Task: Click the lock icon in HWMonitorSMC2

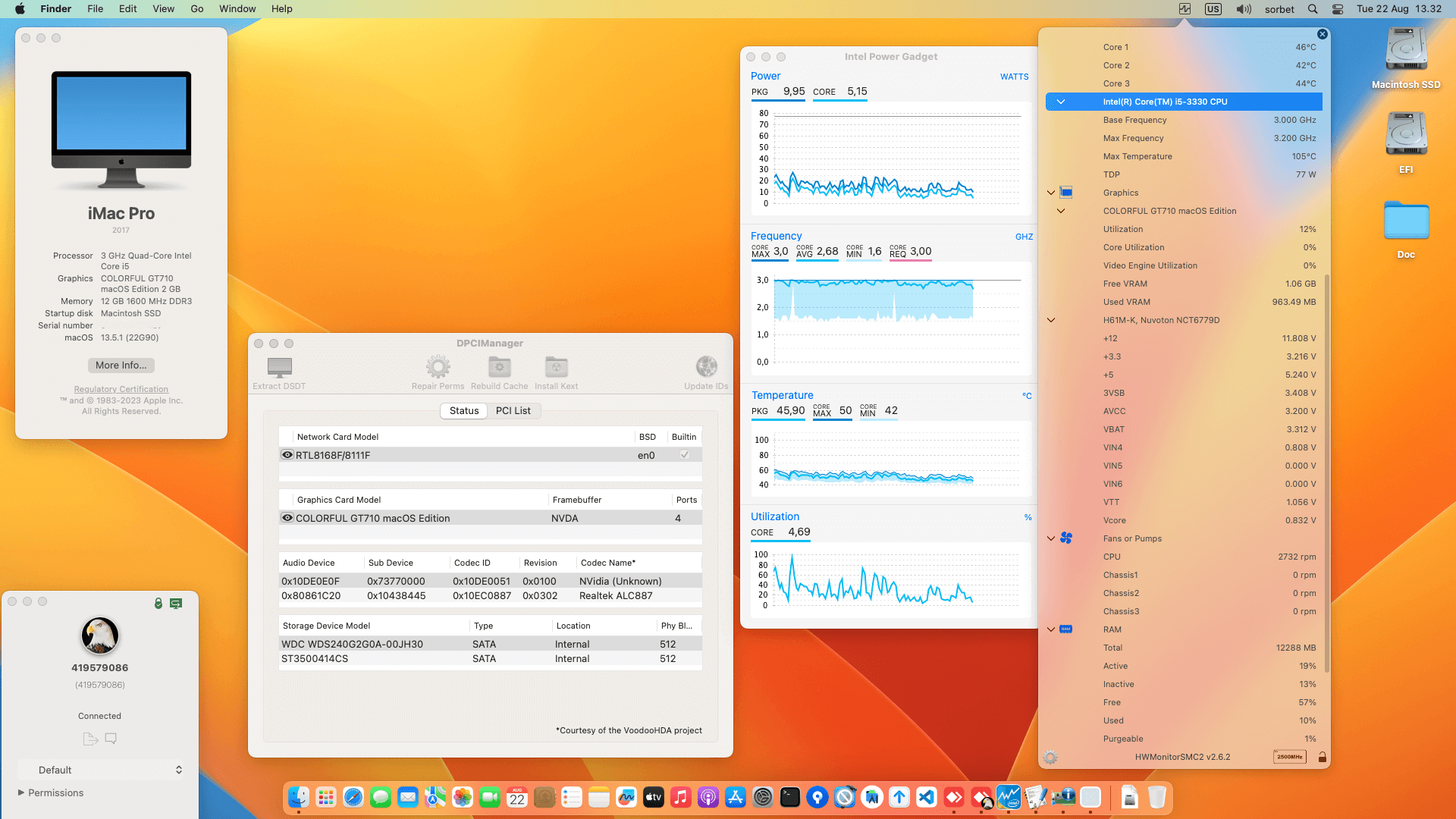Action: [1322, 757]
